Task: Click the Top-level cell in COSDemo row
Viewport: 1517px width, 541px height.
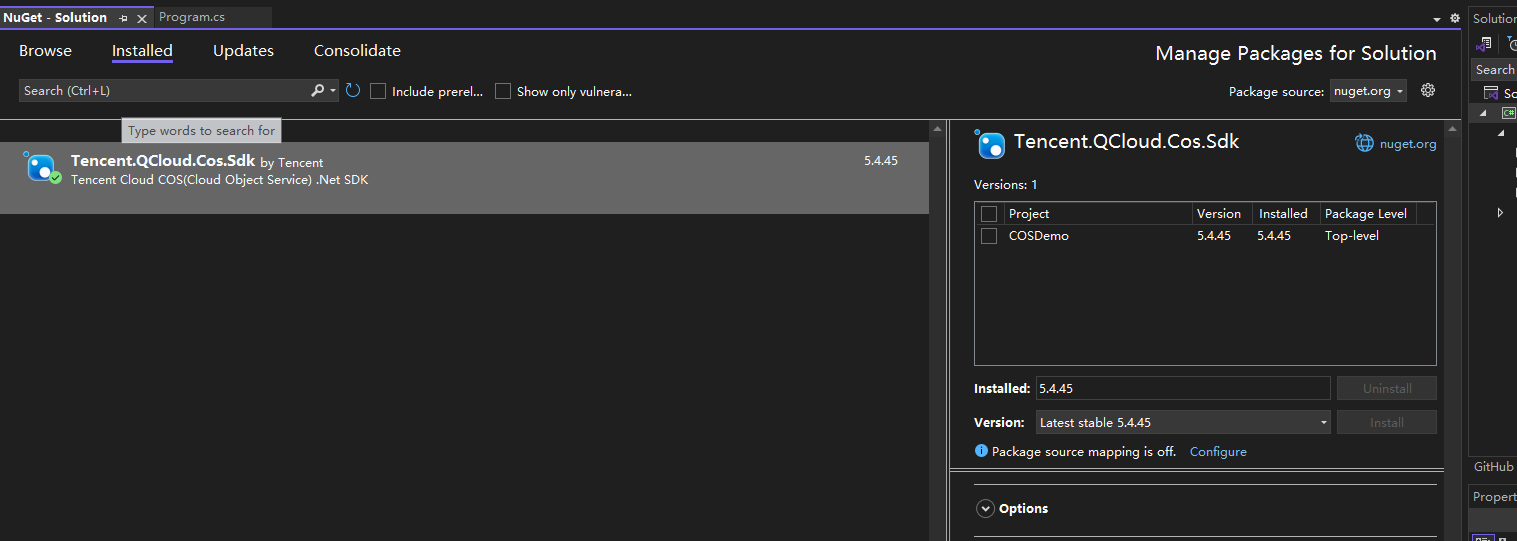Action: (1352, 236)
